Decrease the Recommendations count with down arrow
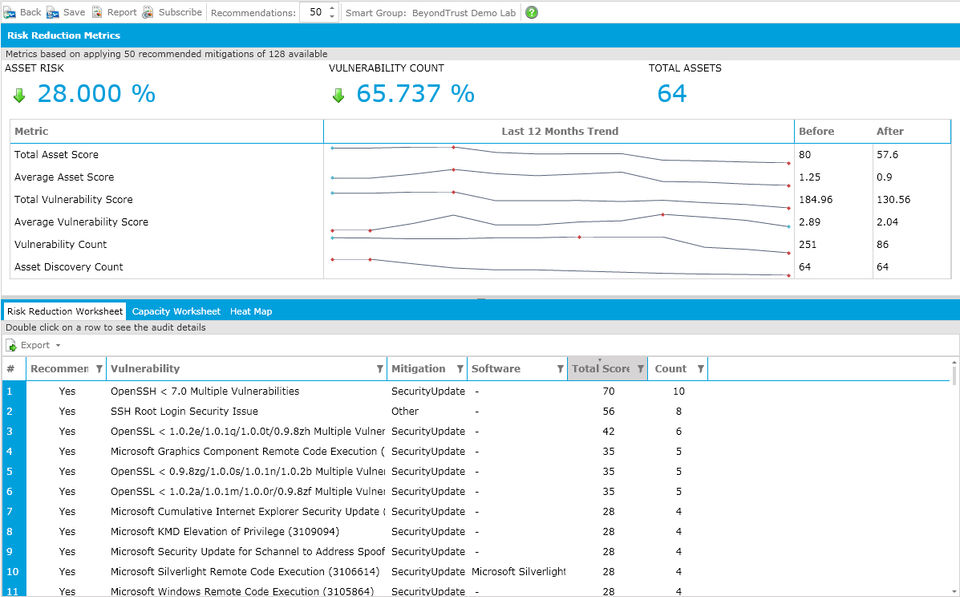 (x=332, y=16)
